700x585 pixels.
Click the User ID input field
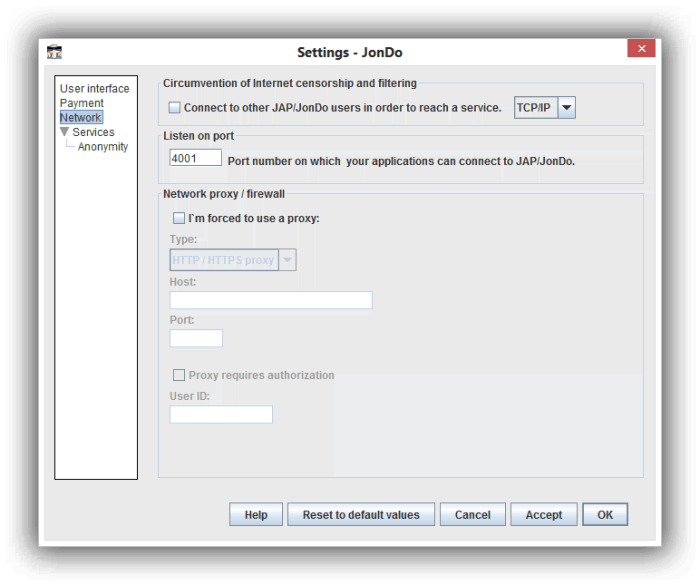221,414
